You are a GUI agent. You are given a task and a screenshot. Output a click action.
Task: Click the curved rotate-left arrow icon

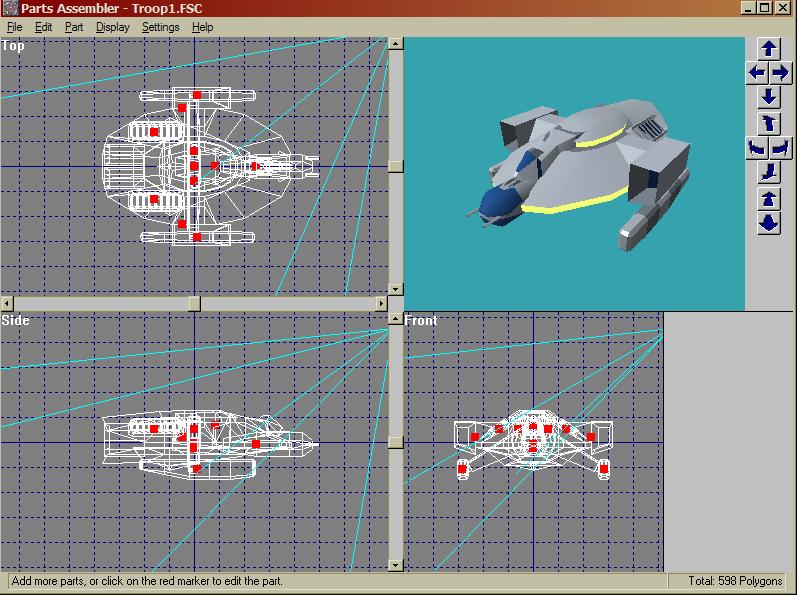(x=757, y=148)
